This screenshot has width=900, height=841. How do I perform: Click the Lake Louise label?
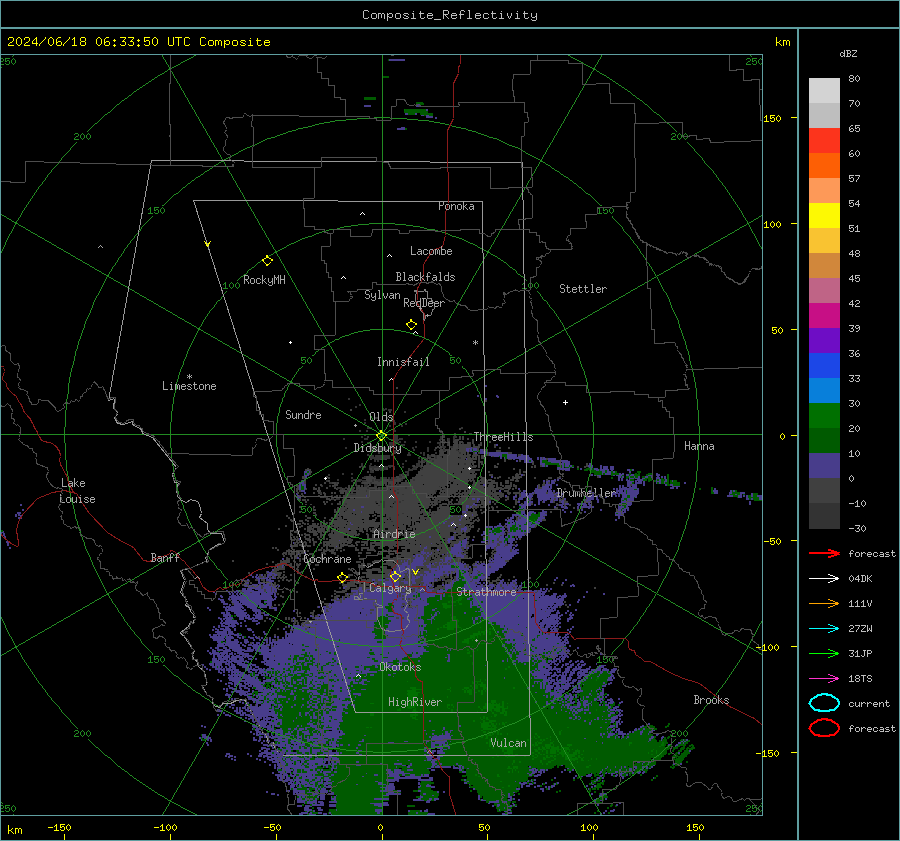[x=77, y=491]
